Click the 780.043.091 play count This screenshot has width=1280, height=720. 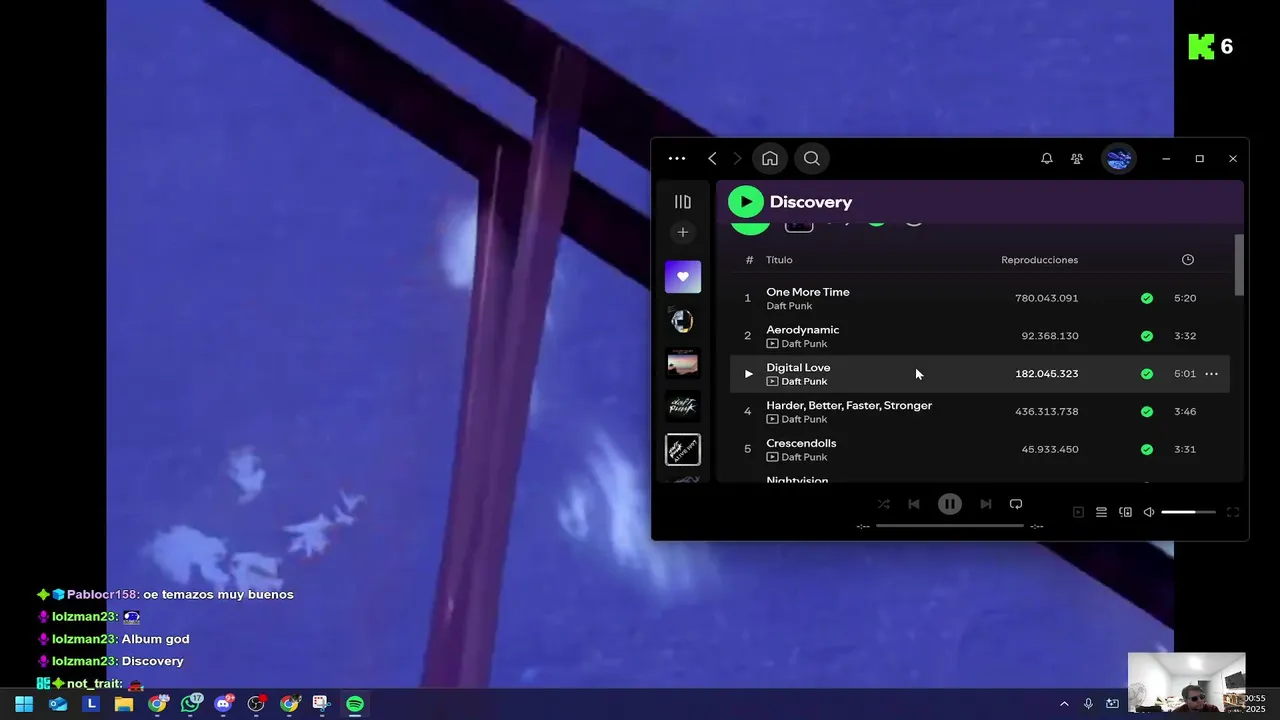(1047, 298)
